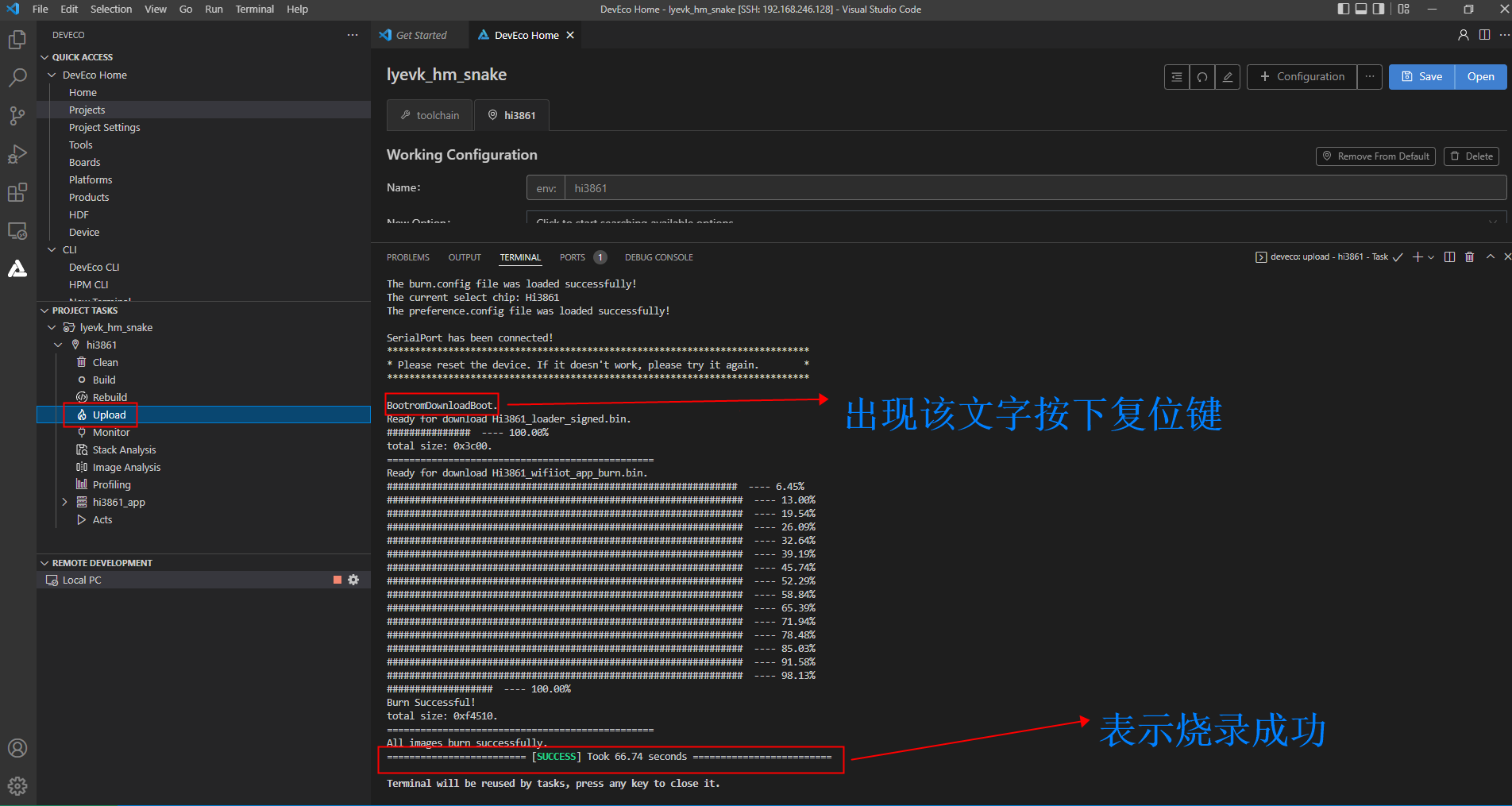Expand the hi3861_app node
The image size is (1512, 806).
(x=65, y=502)
